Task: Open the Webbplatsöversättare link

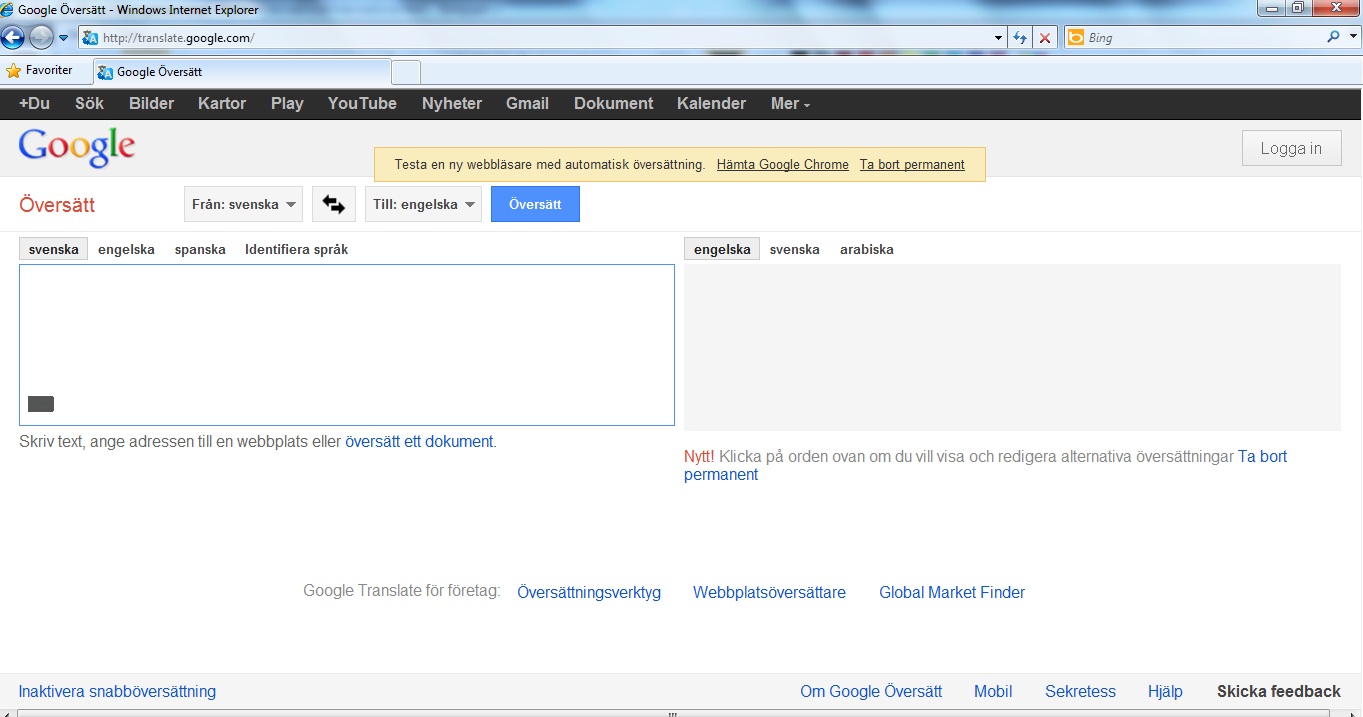Action: point(769,592)
